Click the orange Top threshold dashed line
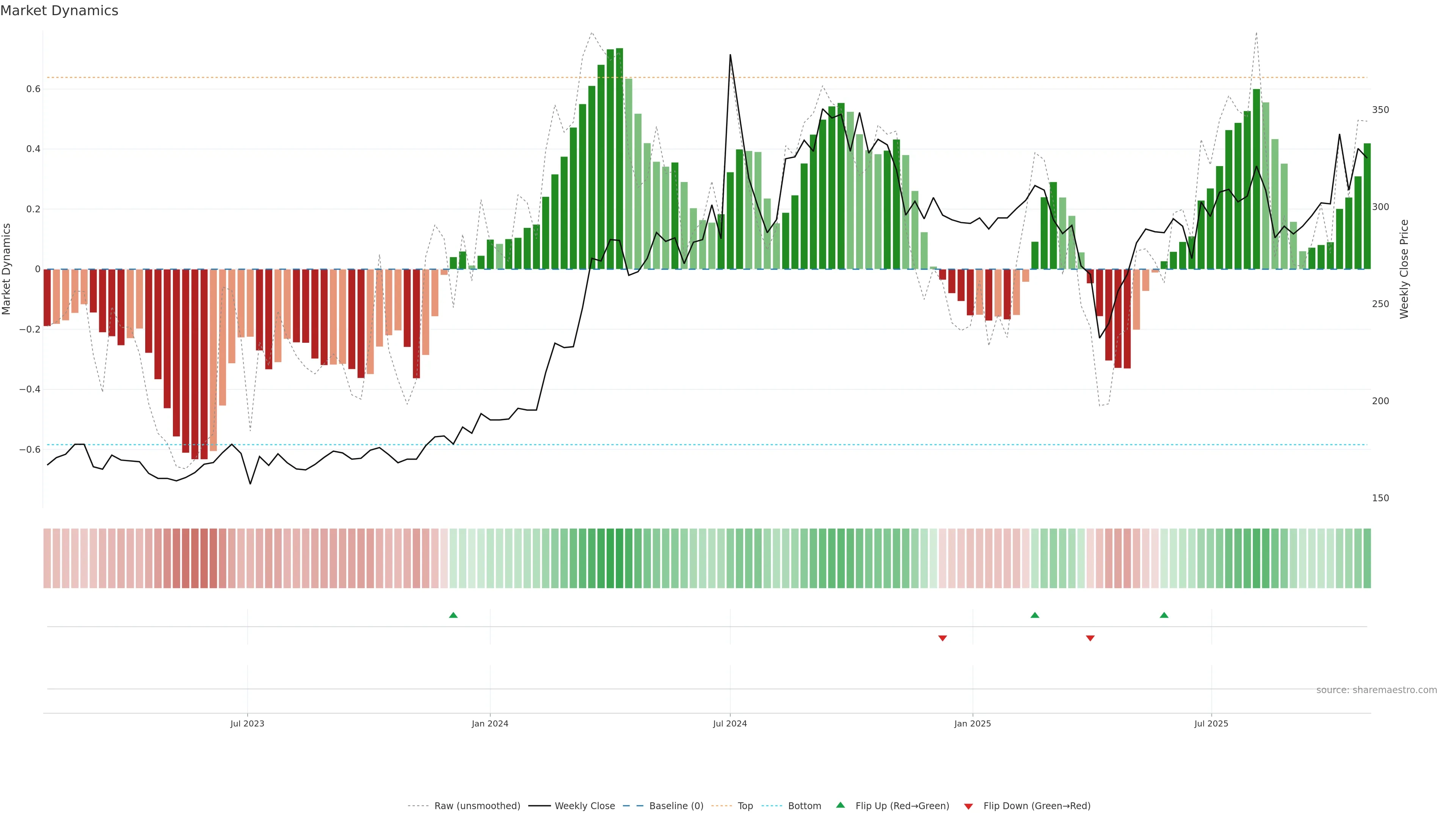This screenshot has height=819, width=1456. [x=339, y=77]
